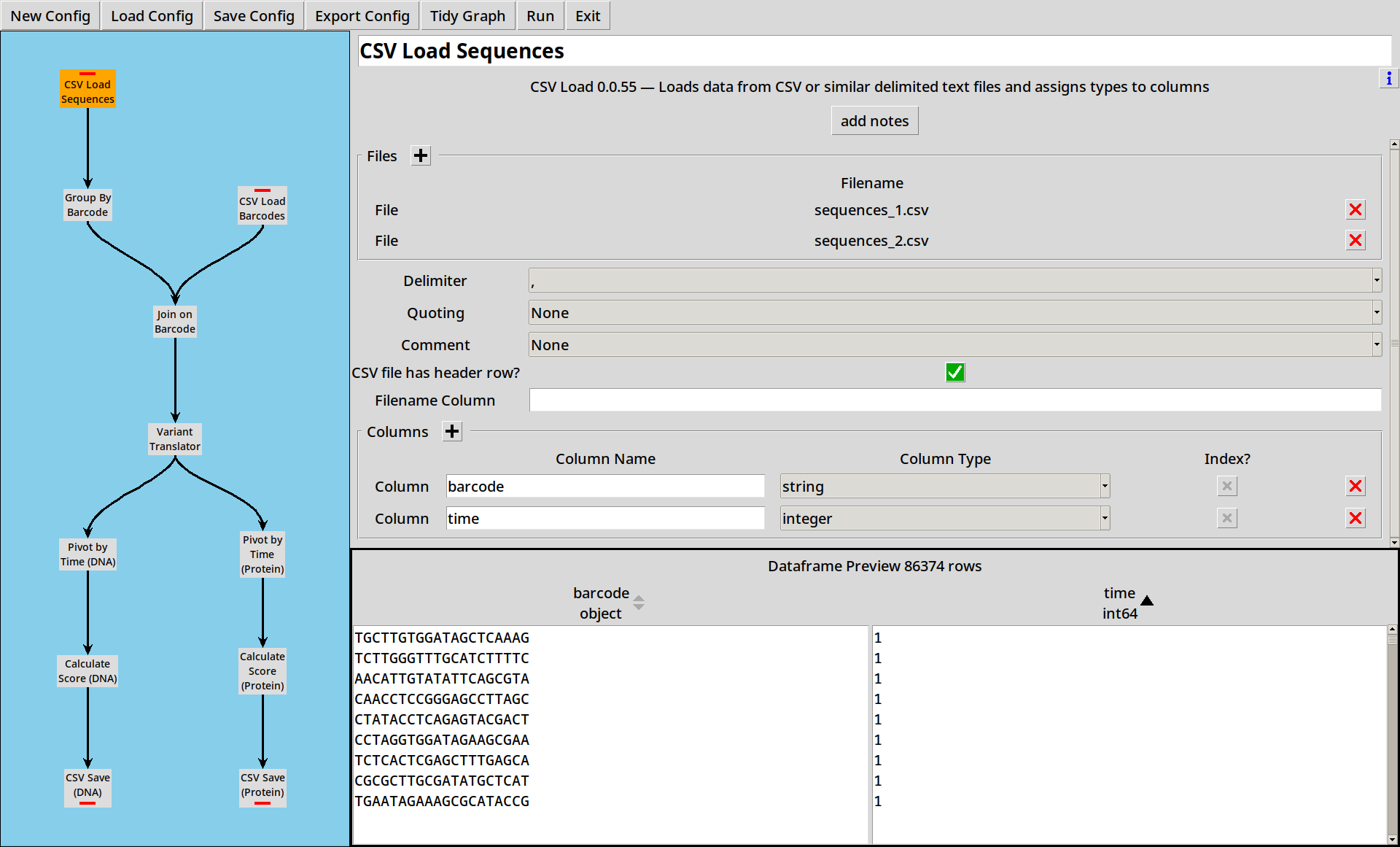Select the CSV Save (DNA) node
Image resolution: width=1400 pixels, height=847 pixels.
click(87, 787)
